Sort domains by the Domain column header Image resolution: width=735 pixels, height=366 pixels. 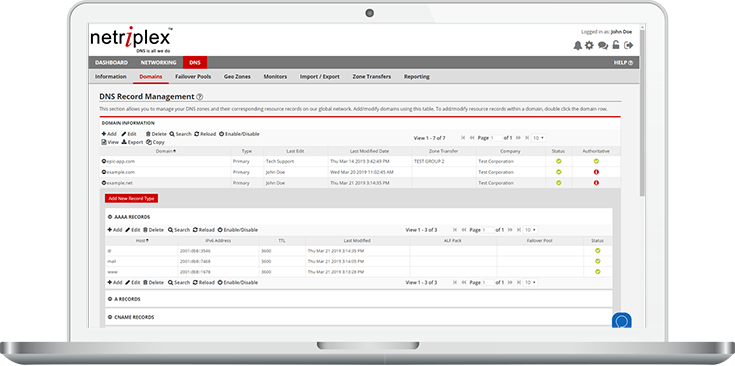click(x=165, y=151)
